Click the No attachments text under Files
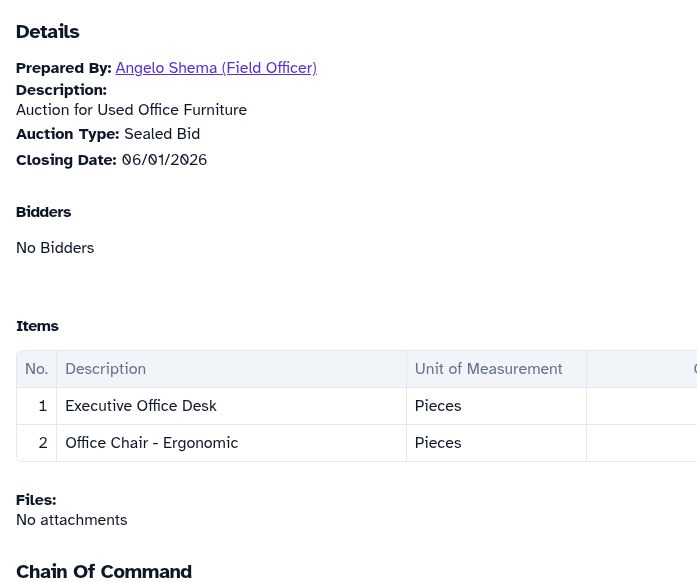The image size is (697, 582). click(71, 520)
